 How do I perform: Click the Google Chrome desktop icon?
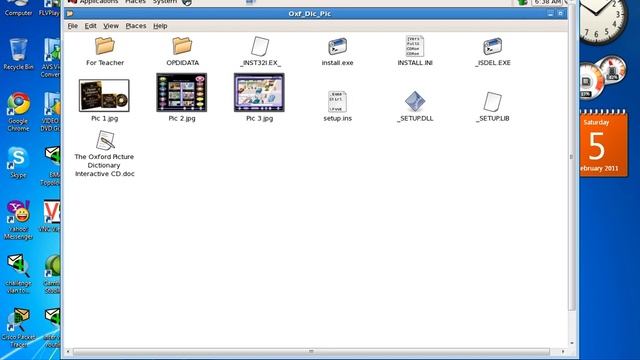coord(18,111)
